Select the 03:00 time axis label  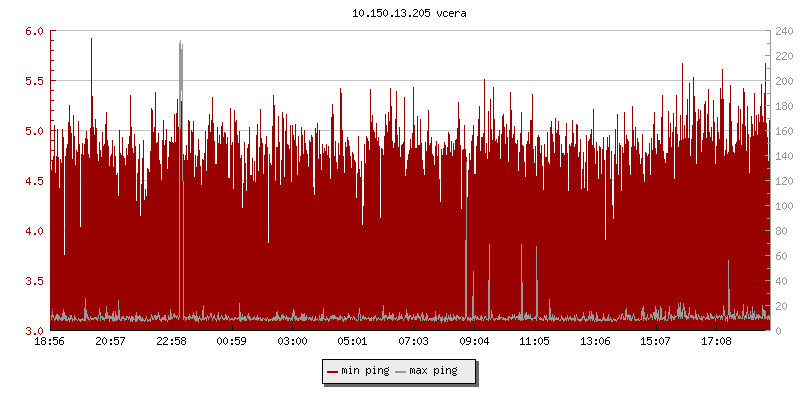point(292,342)
